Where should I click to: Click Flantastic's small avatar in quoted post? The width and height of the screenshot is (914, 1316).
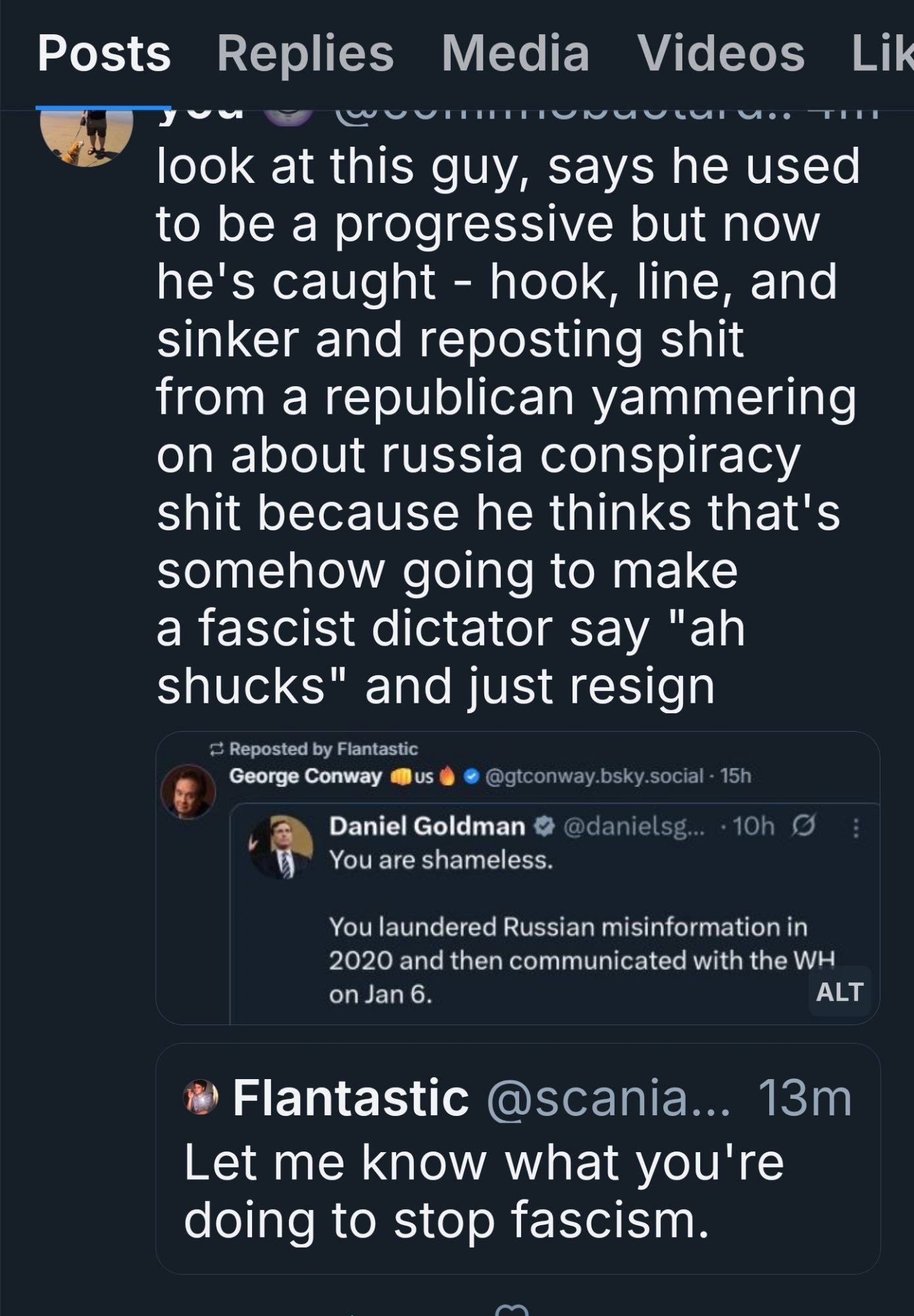(x=201, y=1097)
